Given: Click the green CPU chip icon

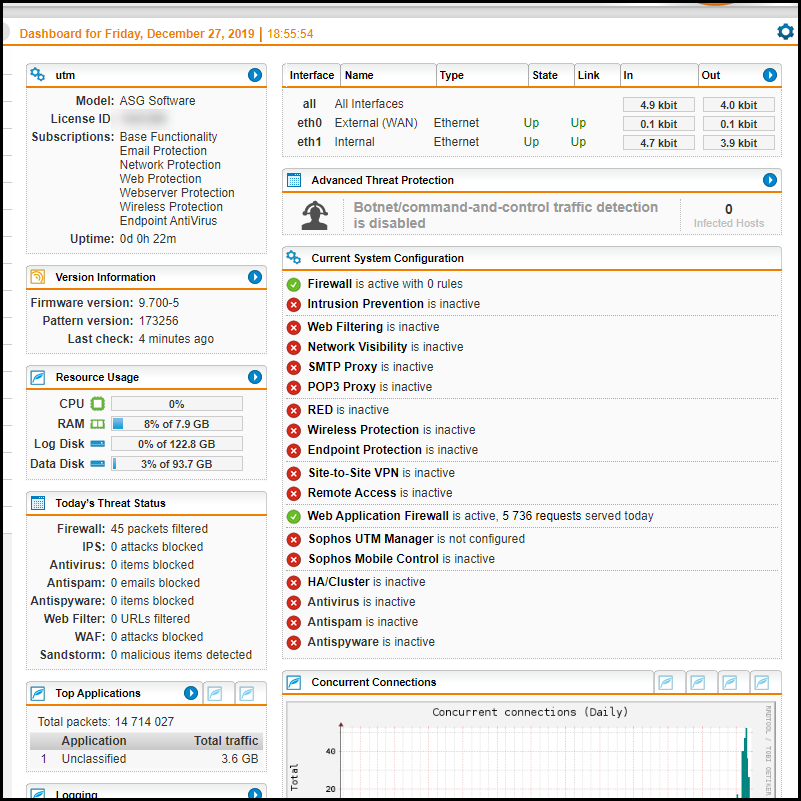Looking at the screenshot, I should coord(98,404).
